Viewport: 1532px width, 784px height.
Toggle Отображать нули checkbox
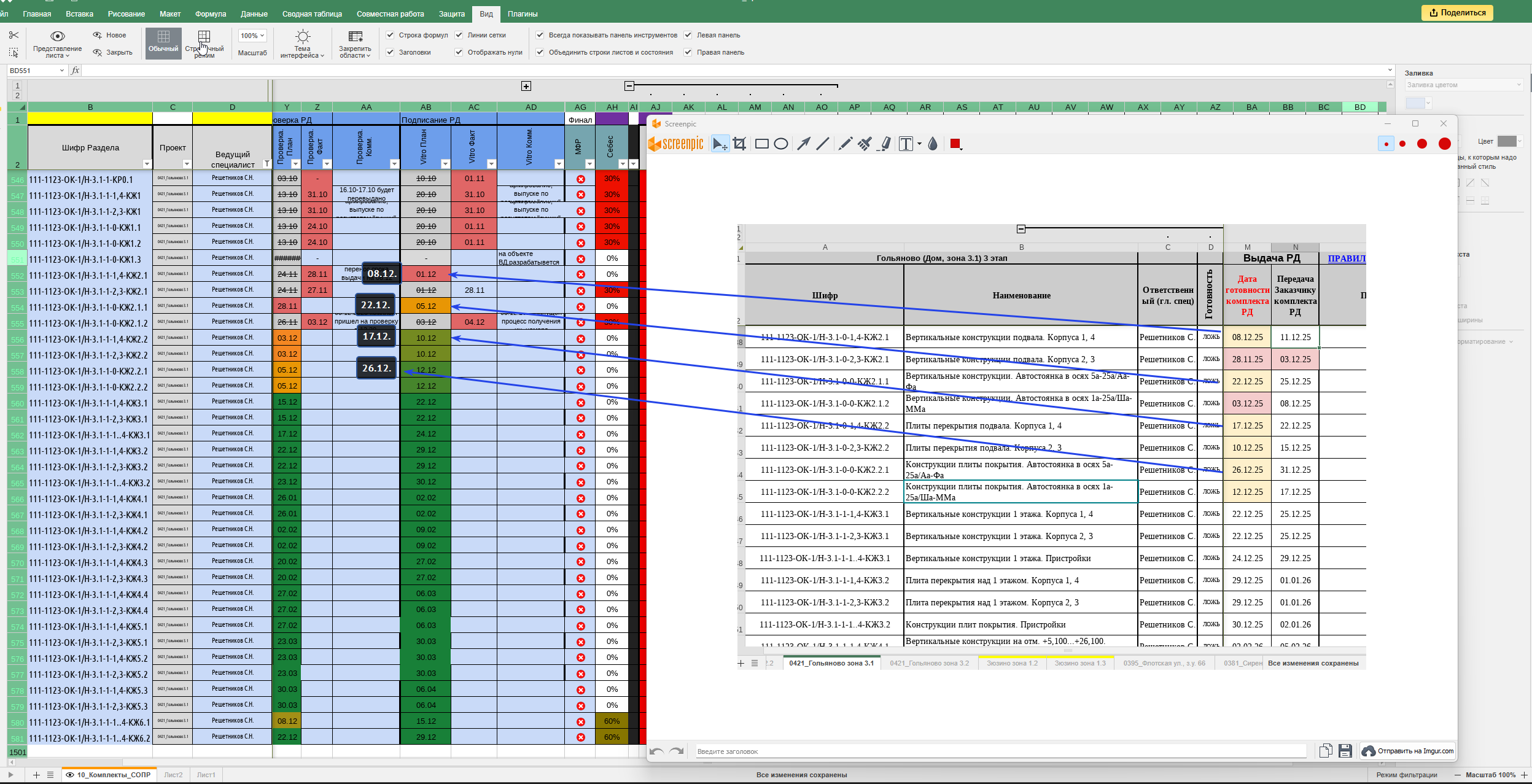[459, 52]
